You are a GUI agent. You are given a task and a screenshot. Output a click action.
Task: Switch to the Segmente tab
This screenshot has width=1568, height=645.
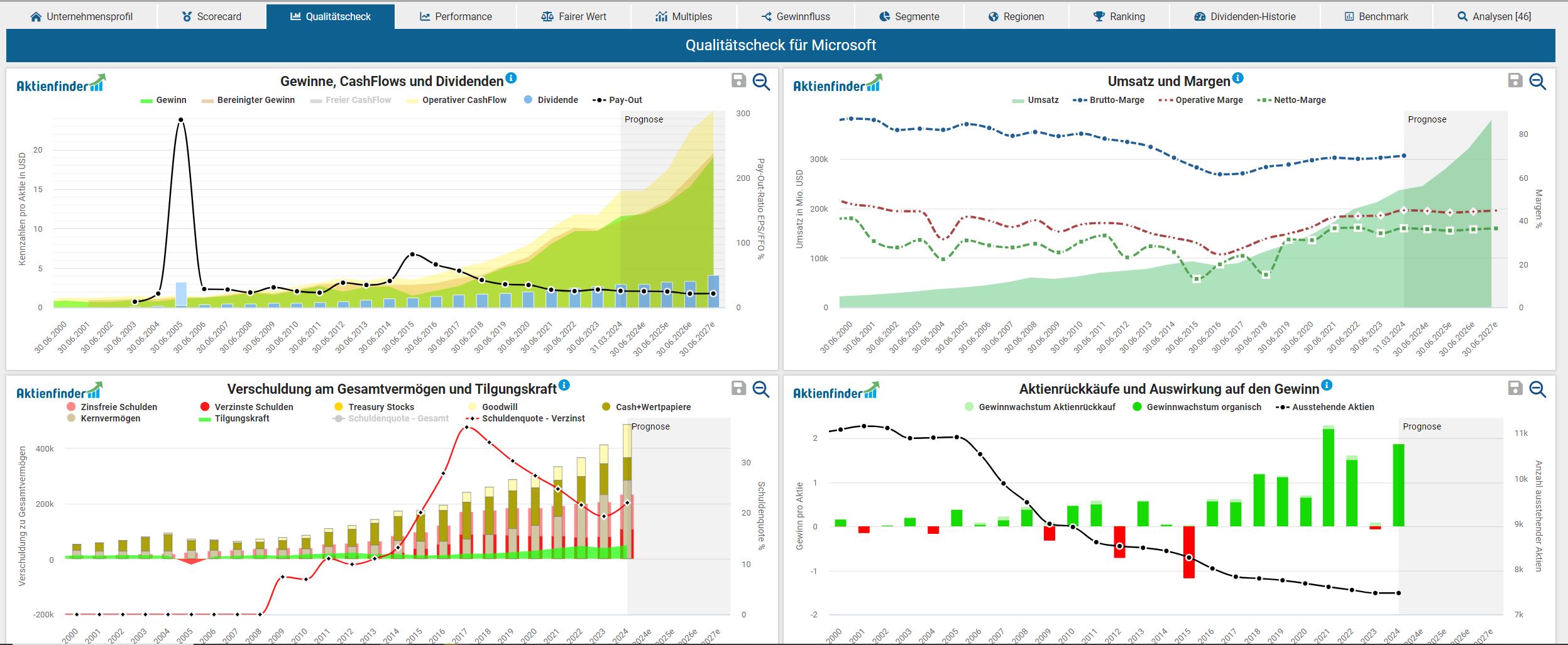point(909,16)
